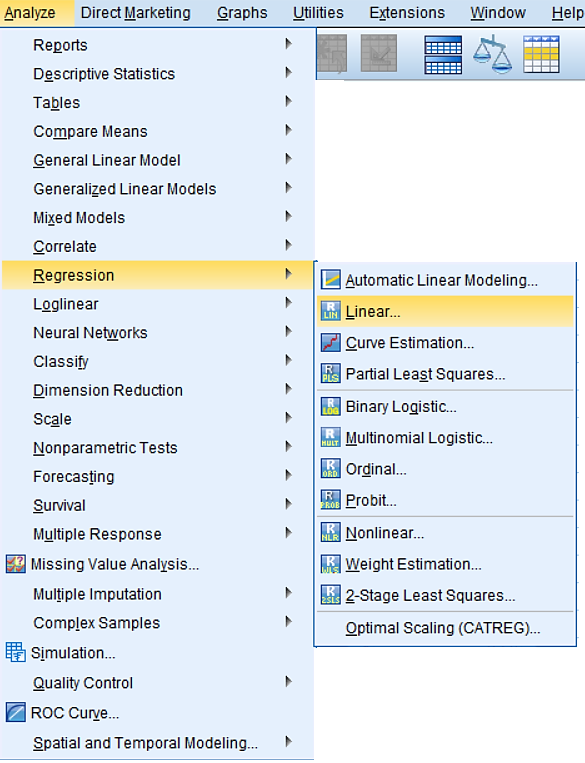Click the yellow grid select cases icon

541,54
